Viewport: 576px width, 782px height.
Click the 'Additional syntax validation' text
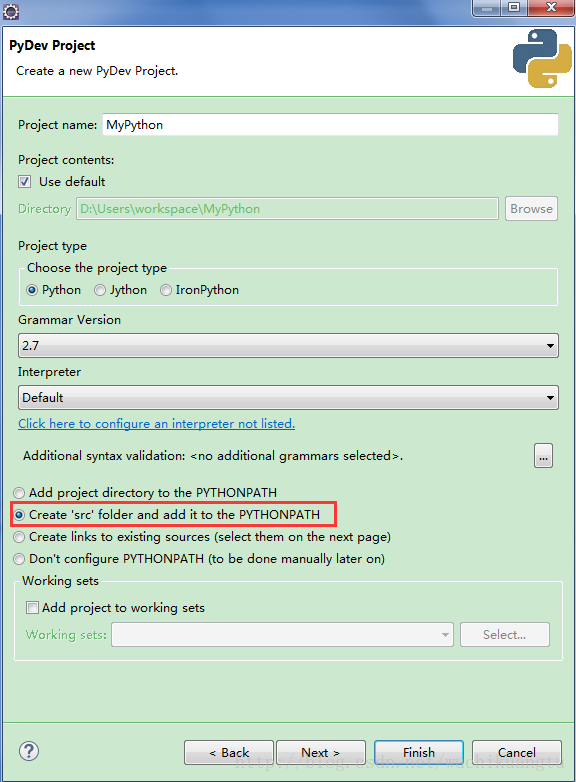104,456
